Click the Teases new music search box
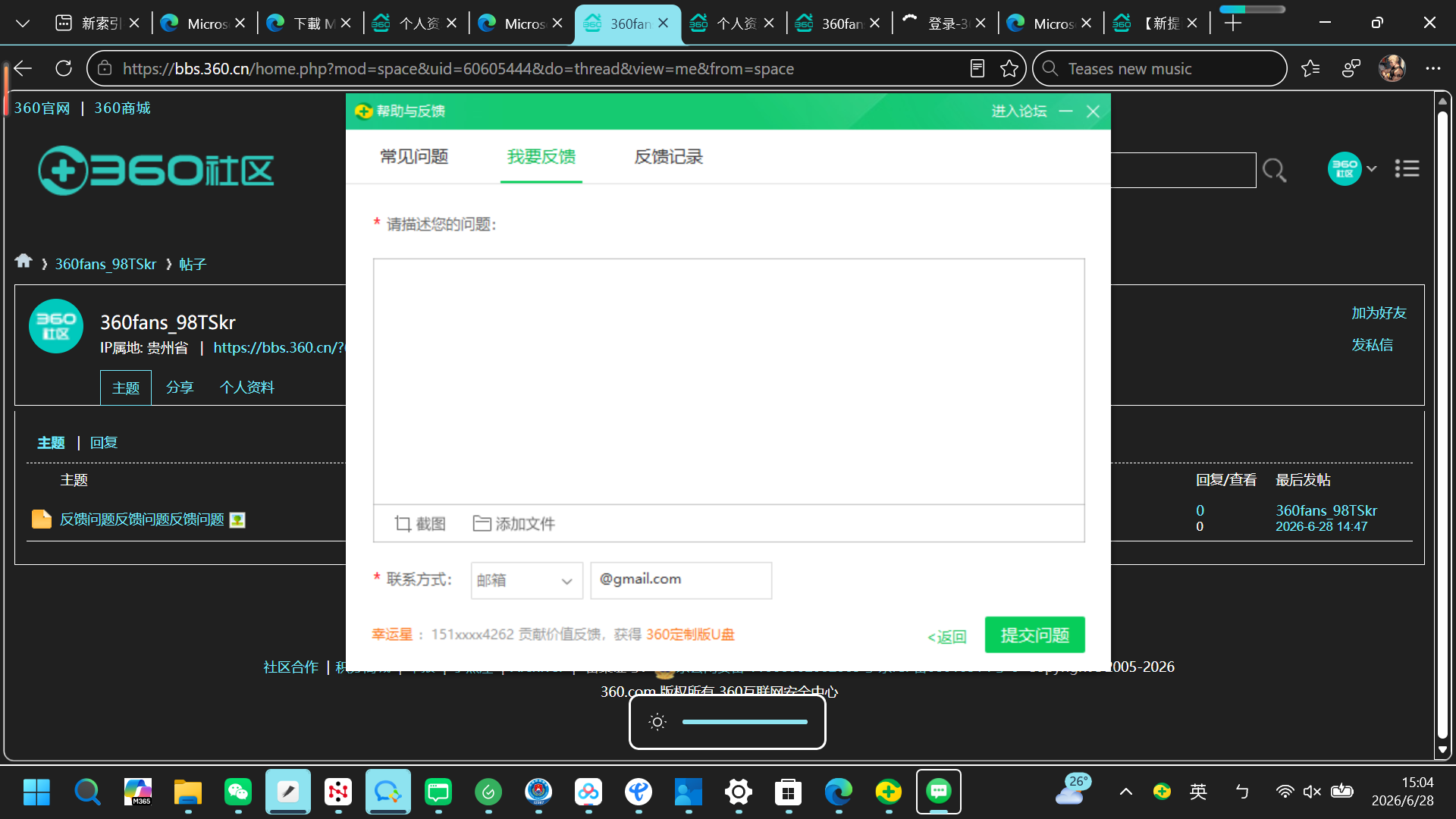The width and height of the screenshot is (1456, 819). pos(1159,69)
